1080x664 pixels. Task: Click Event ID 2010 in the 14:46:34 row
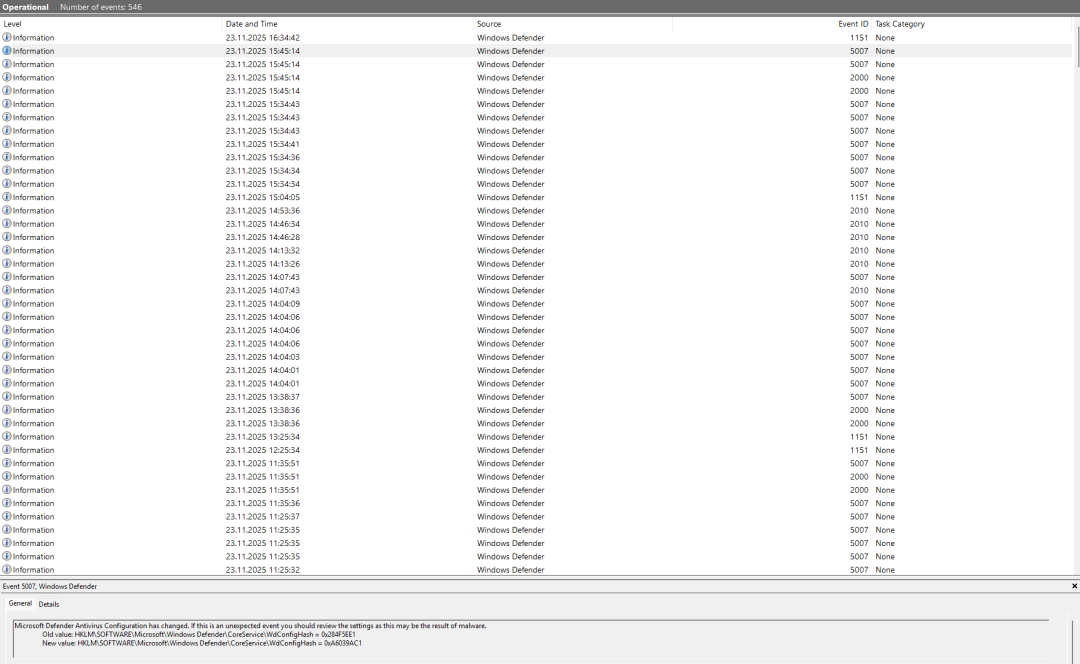(859, 224)
